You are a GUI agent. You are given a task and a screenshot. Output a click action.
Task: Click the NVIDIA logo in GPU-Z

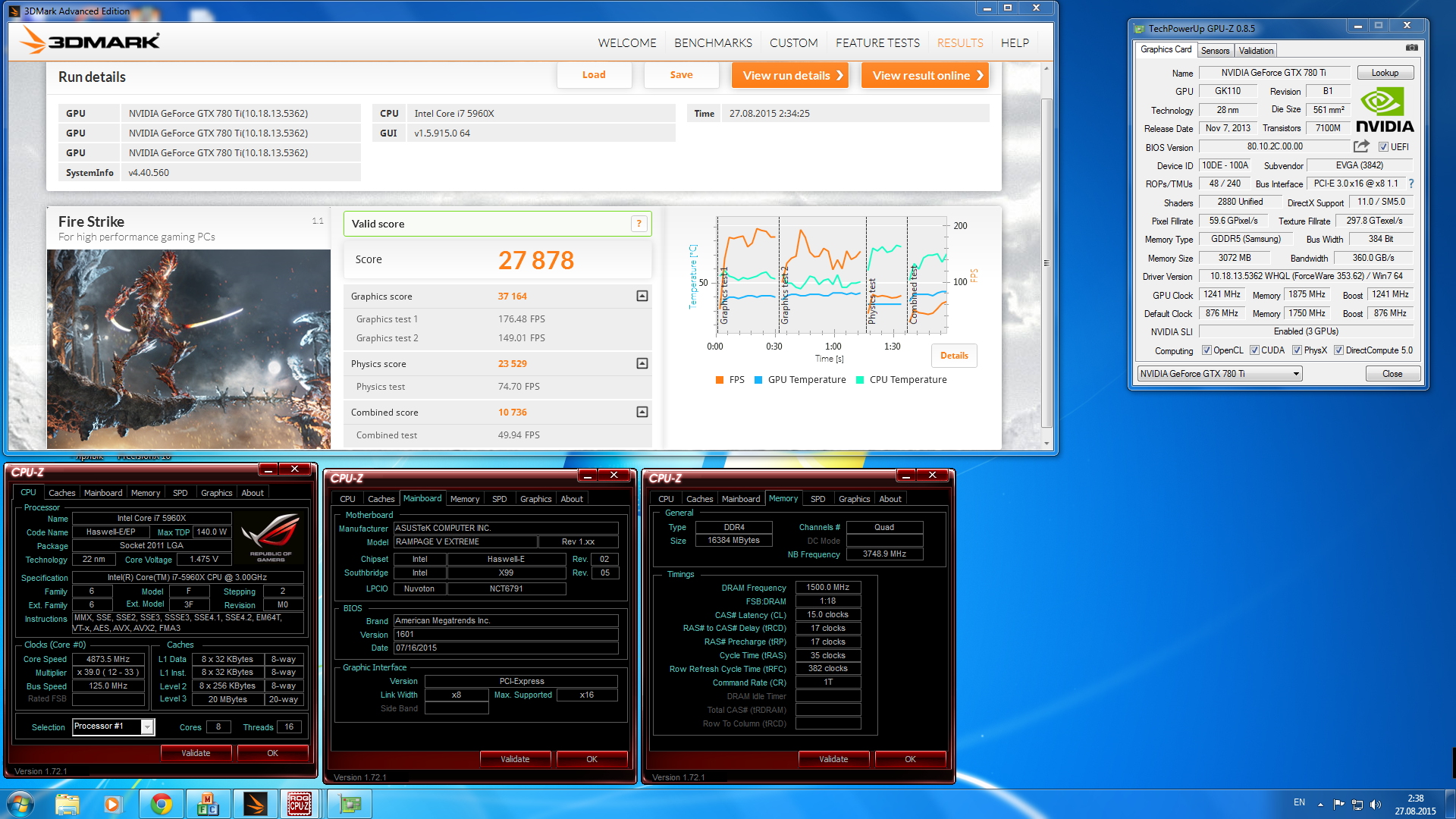tap(1385, 110)
